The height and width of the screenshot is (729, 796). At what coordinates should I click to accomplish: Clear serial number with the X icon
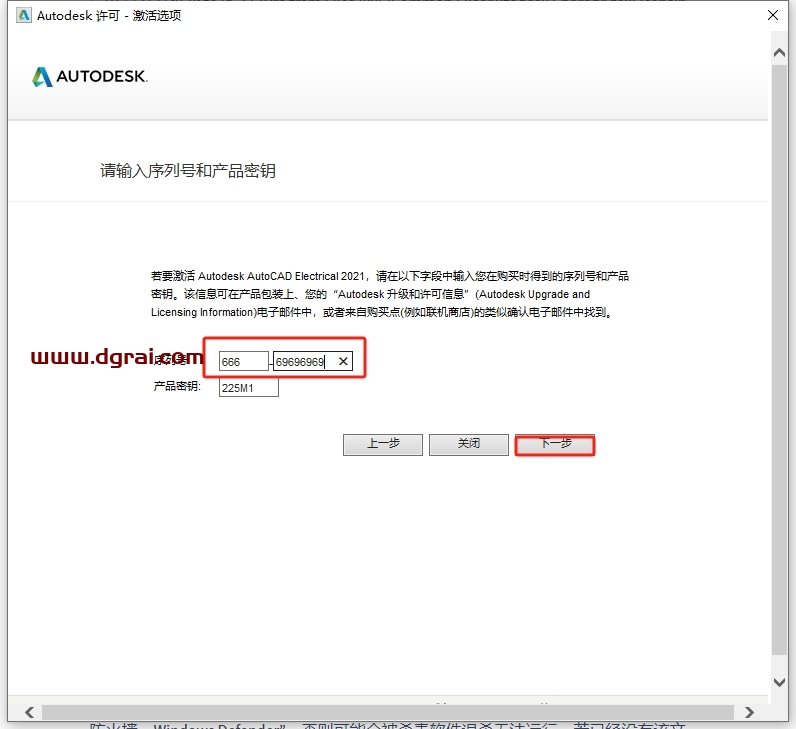(343, 361)
